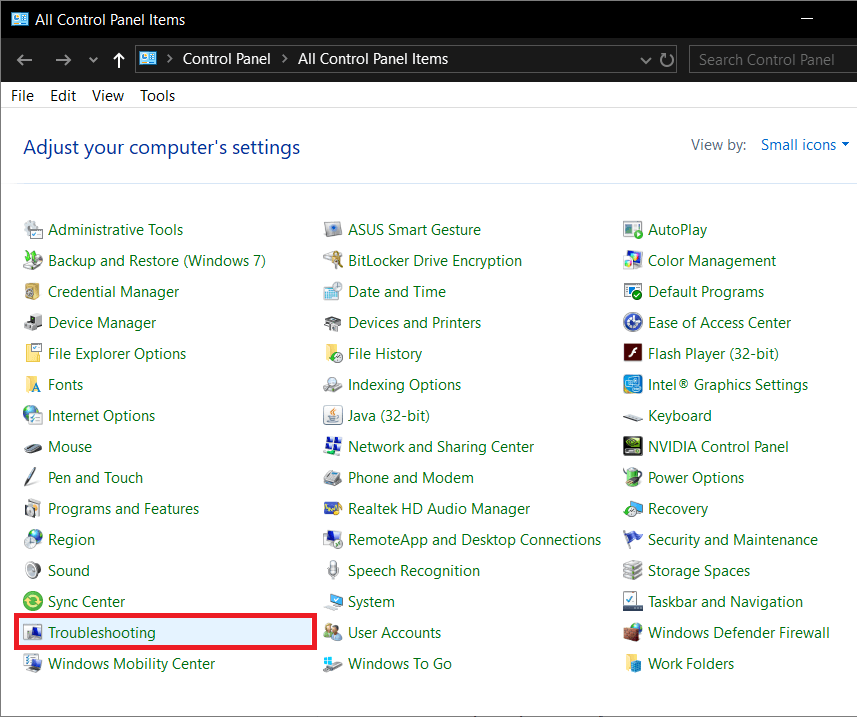Open the Flash Player (32-bit) icon
Viewport: 857px width, 717px height.
pos(632,354)
